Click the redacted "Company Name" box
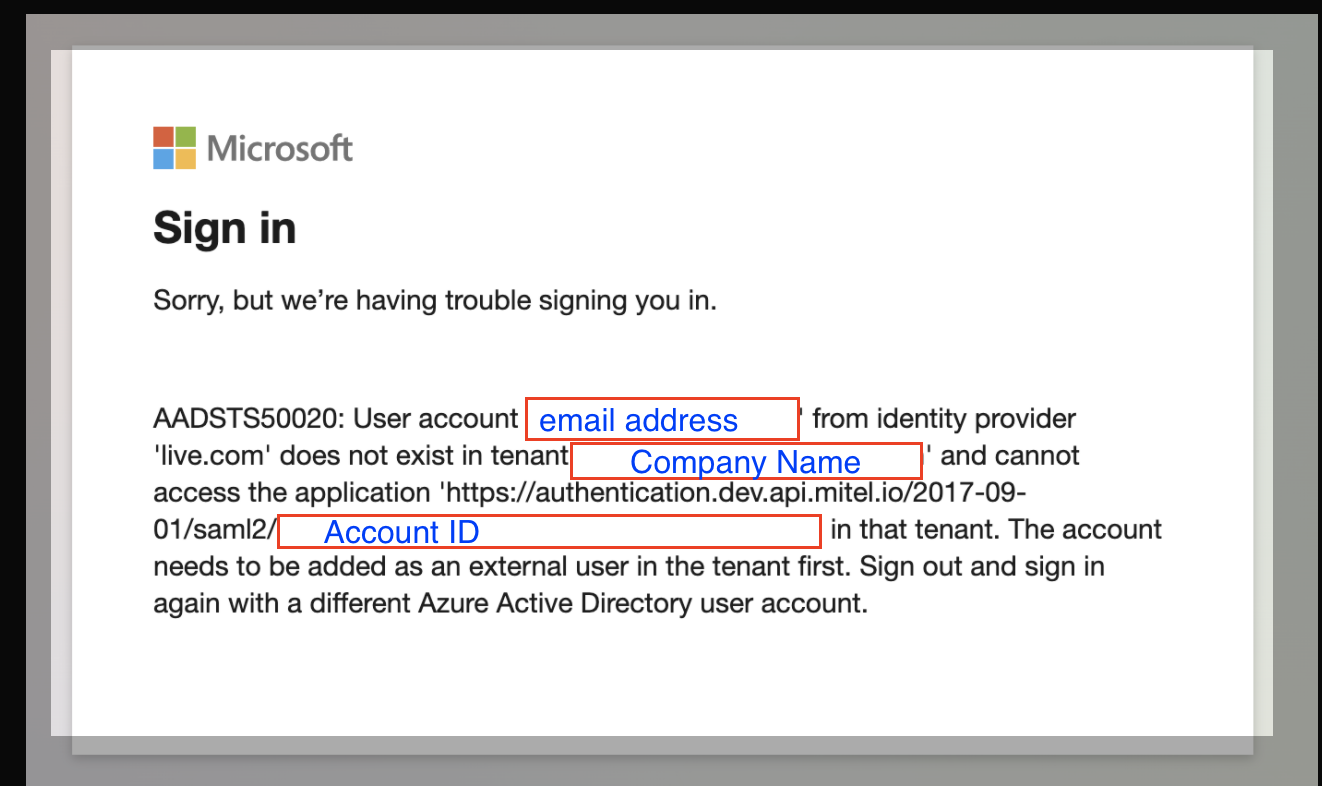 pyautogui.click(x=745, y=461)
